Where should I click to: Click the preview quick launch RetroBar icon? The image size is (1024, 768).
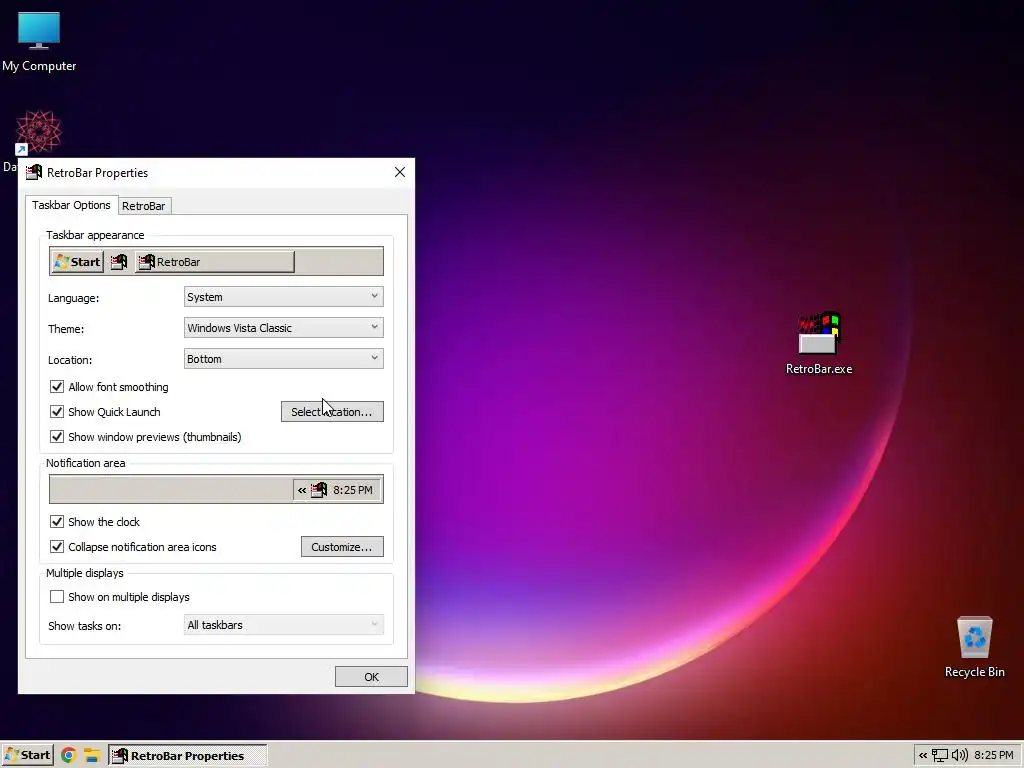tap(119, 262)
